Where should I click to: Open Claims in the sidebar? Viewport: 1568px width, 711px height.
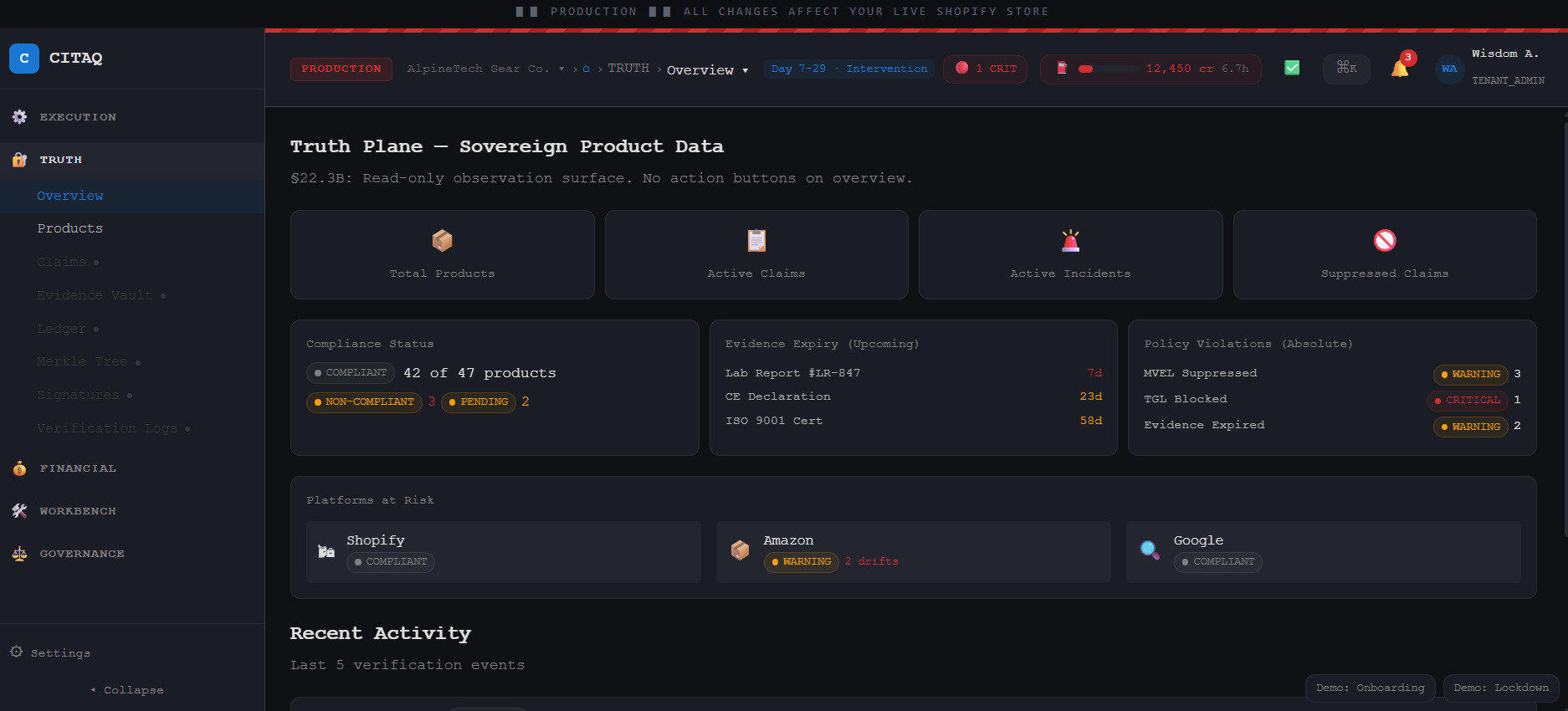pyautogui.click(x=132, y=262)
